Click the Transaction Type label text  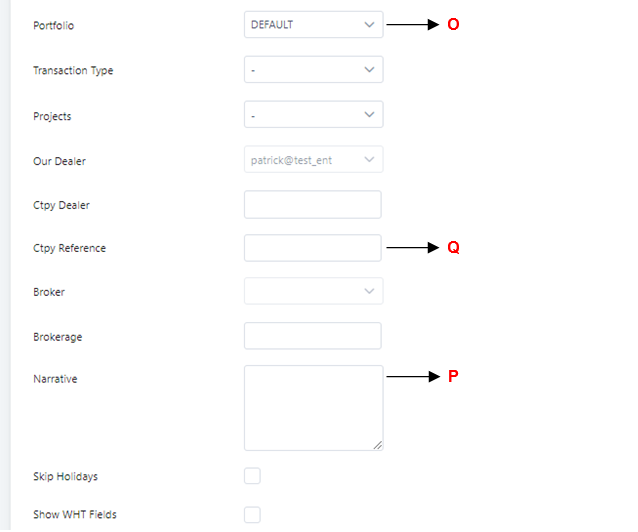pos(73,71)
